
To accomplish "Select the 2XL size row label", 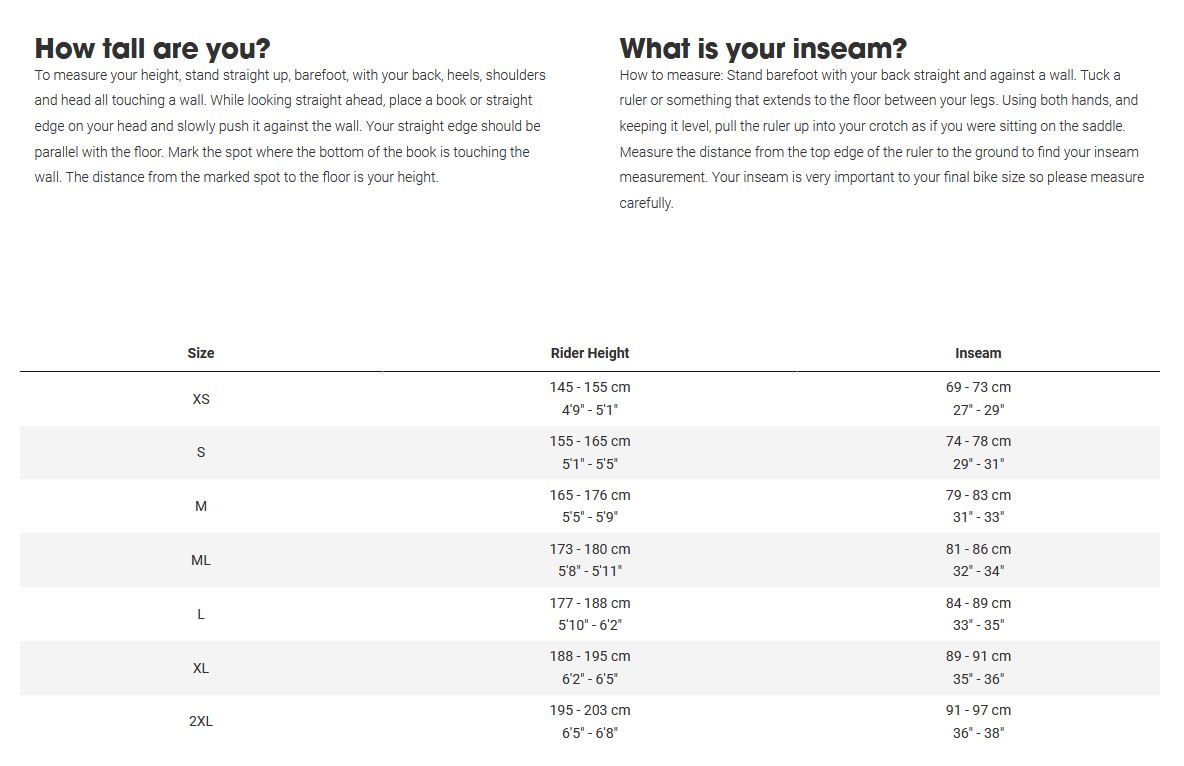I will click(x=201, y=721).
